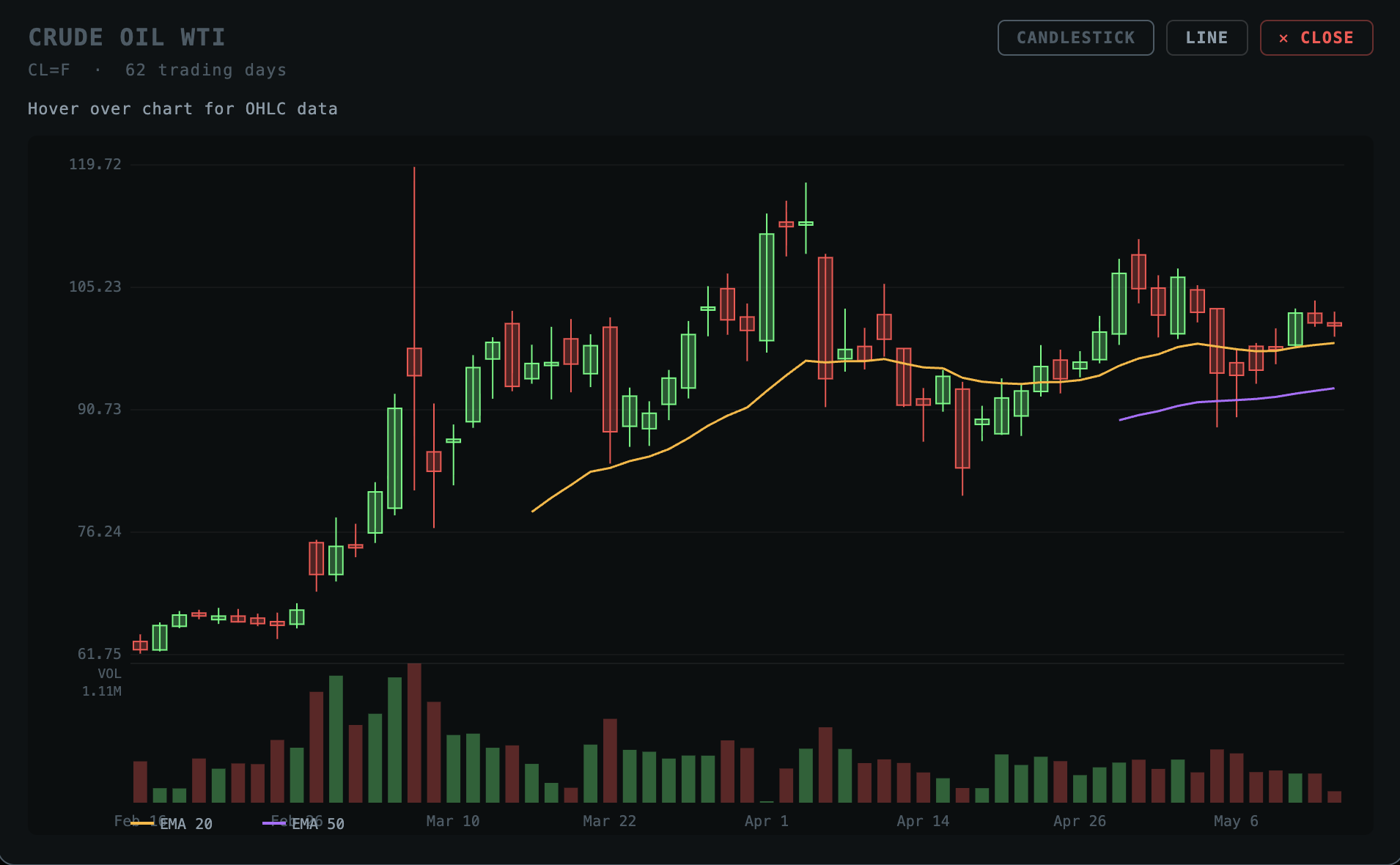Viewport: 1400px width, 865px height.
Task: Click the 61.75 price axis label
Action: click(x=100, y=654)
